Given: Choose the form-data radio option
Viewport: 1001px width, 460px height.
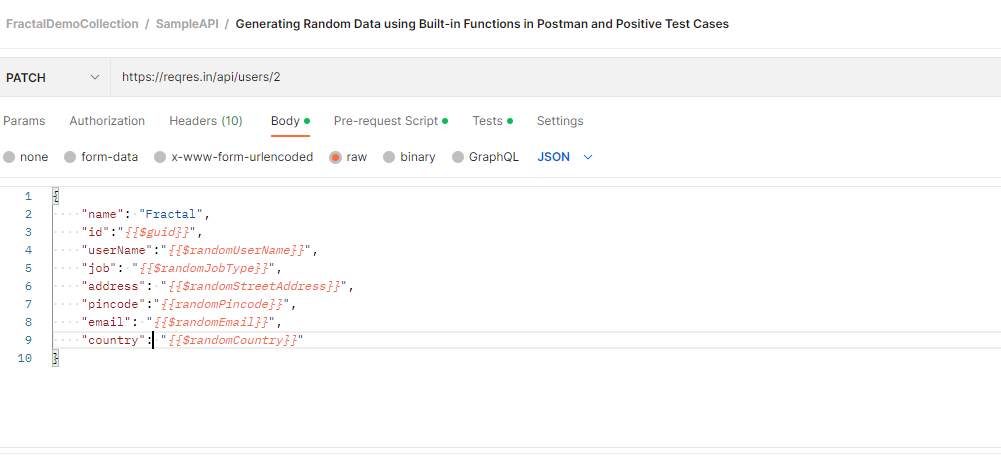Looking at the screenshot, I should 70,157.
